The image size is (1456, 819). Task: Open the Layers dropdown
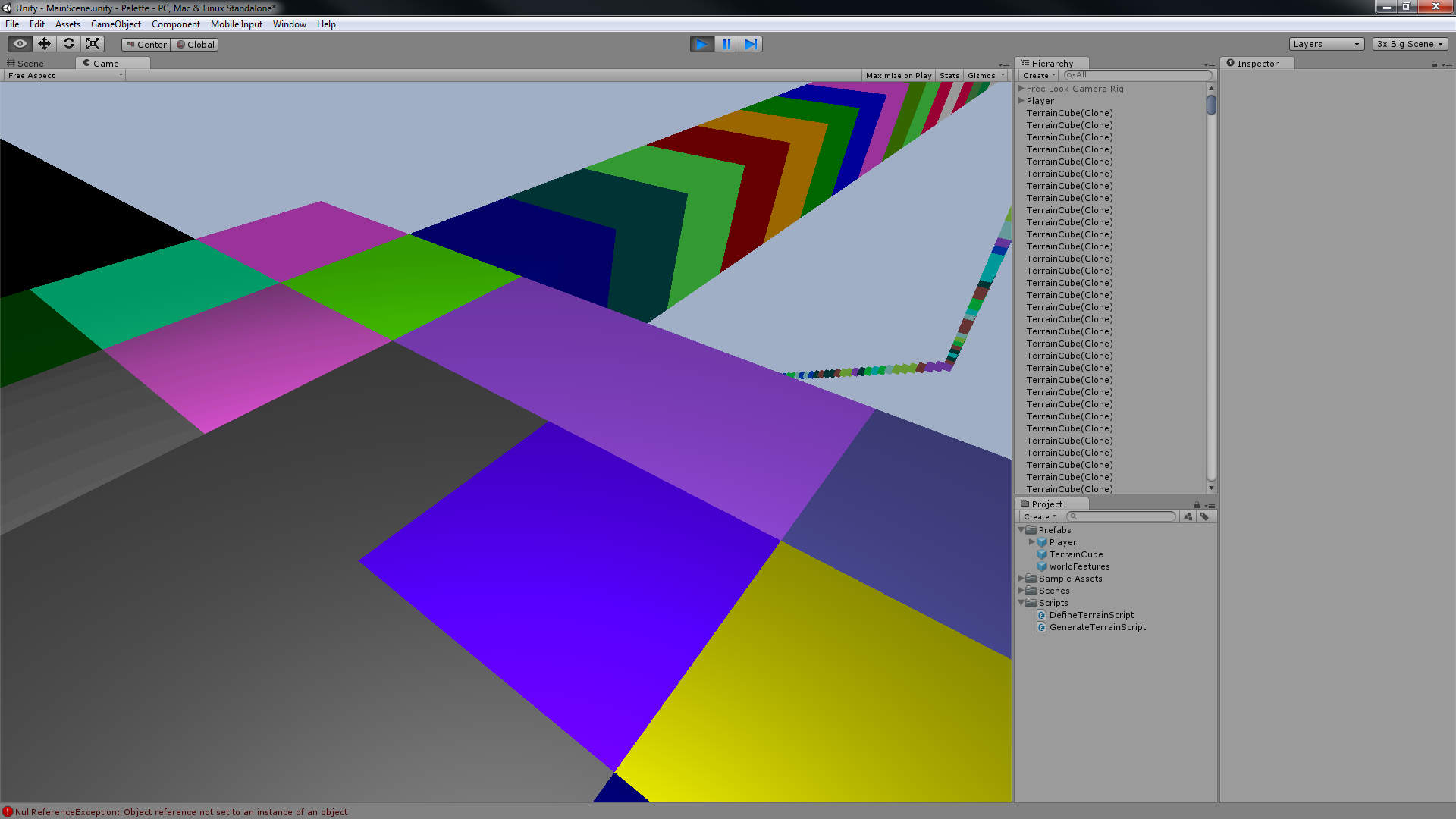[1326, 44]
